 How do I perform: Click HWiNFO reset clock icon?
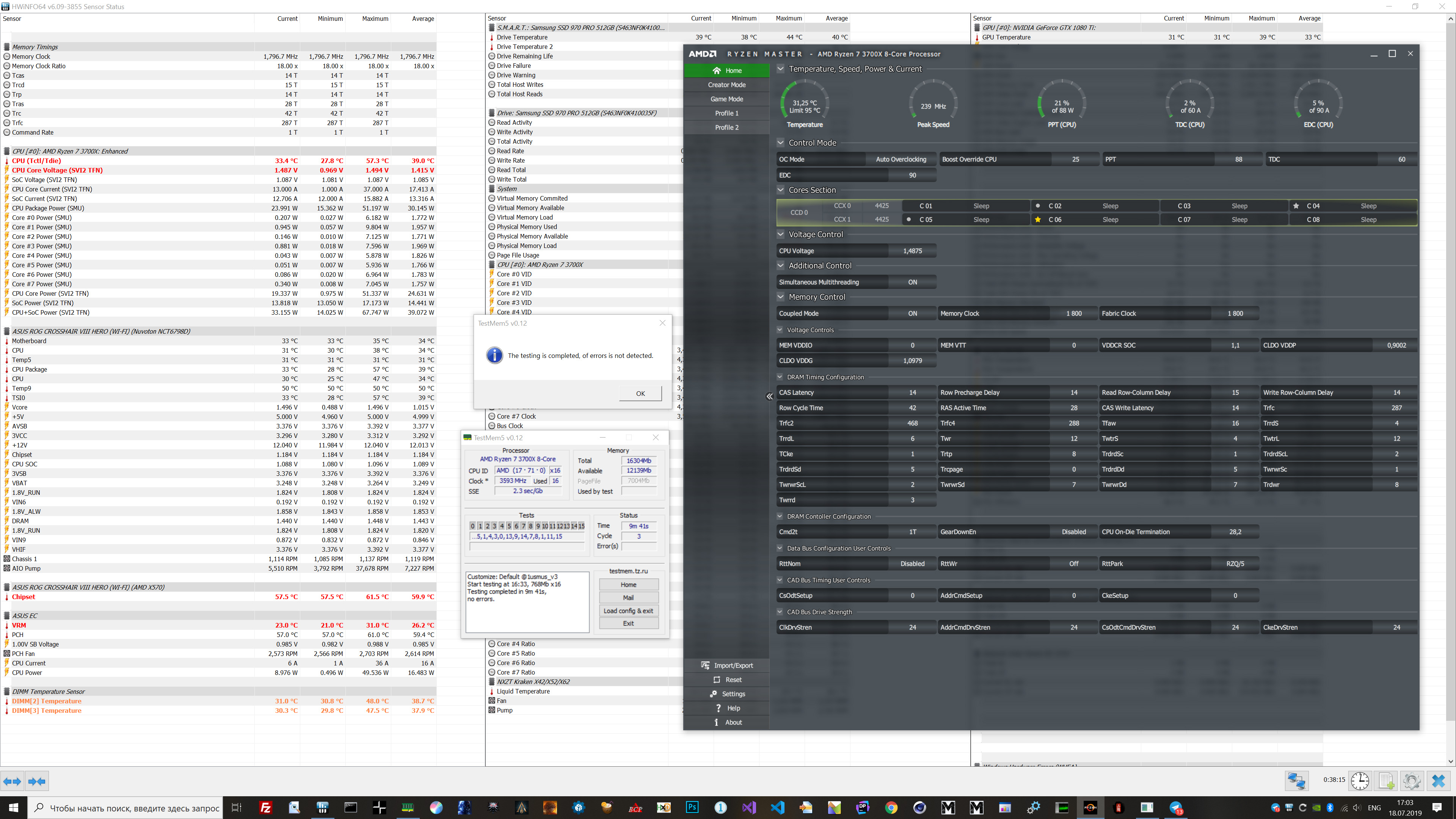[1359, 781]
